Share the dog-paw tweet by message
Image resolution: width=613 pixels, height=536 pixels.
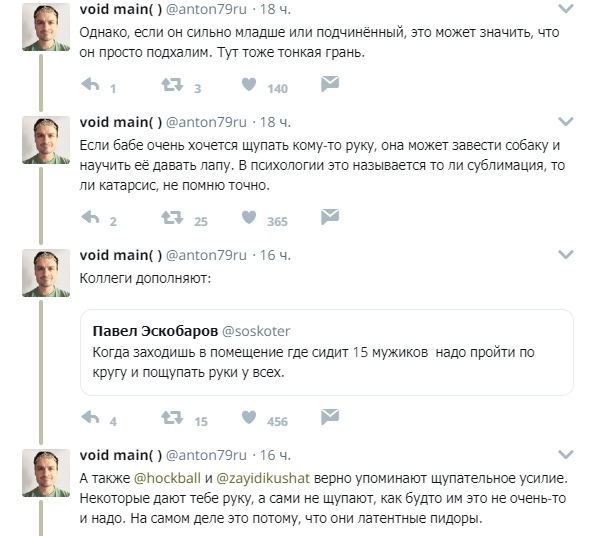[x=330, y=218]
